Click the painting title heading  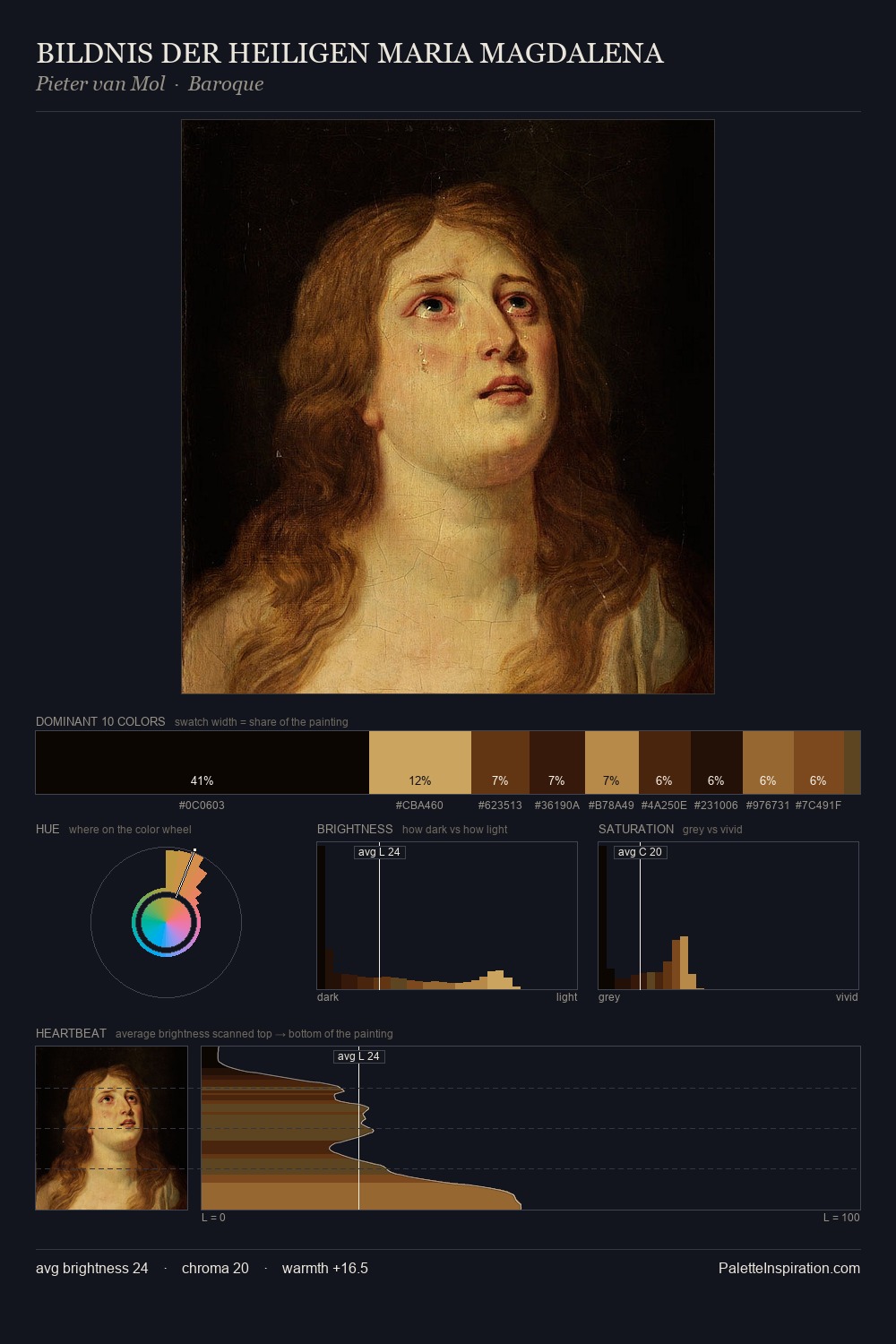(349, 54)
